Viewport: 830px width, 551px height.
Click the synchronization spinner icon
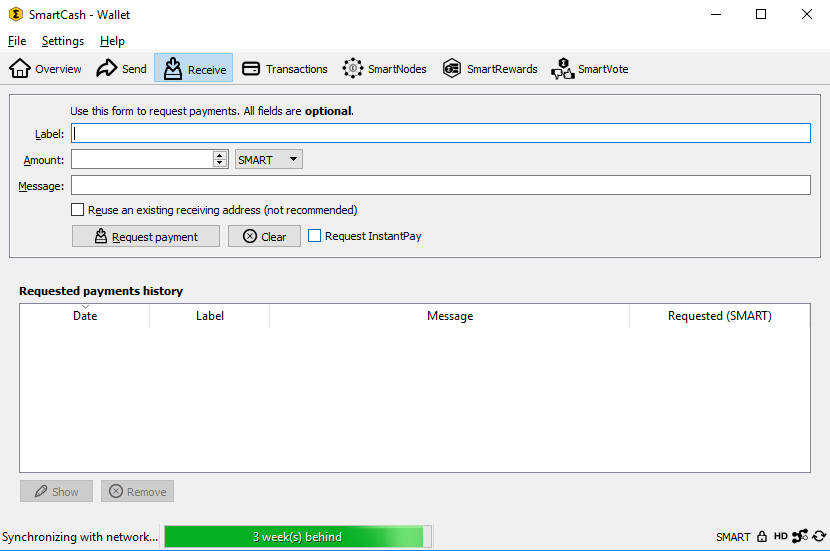coord(819,536)
